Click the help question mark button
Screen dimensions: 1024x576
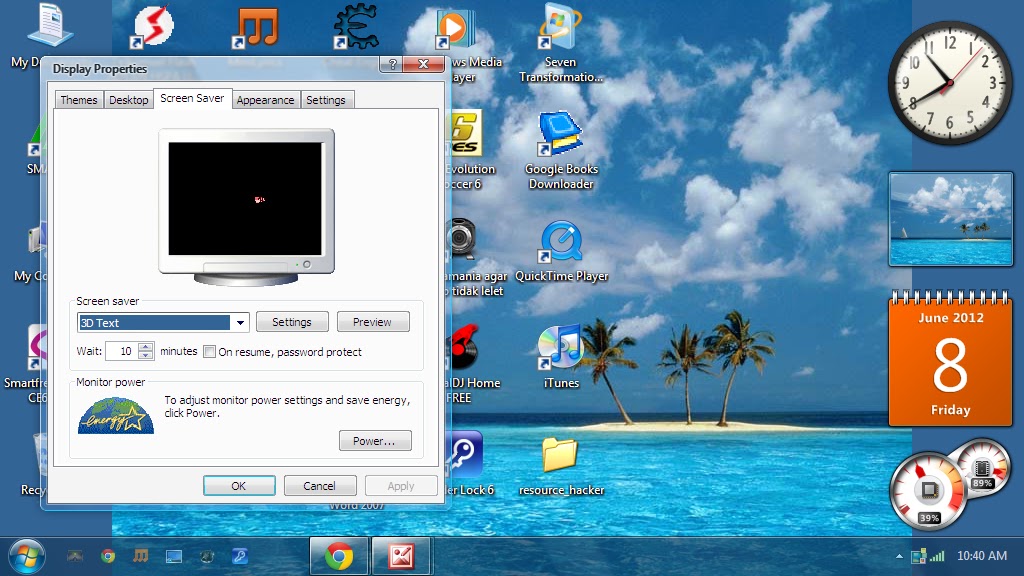pos(392,64)
